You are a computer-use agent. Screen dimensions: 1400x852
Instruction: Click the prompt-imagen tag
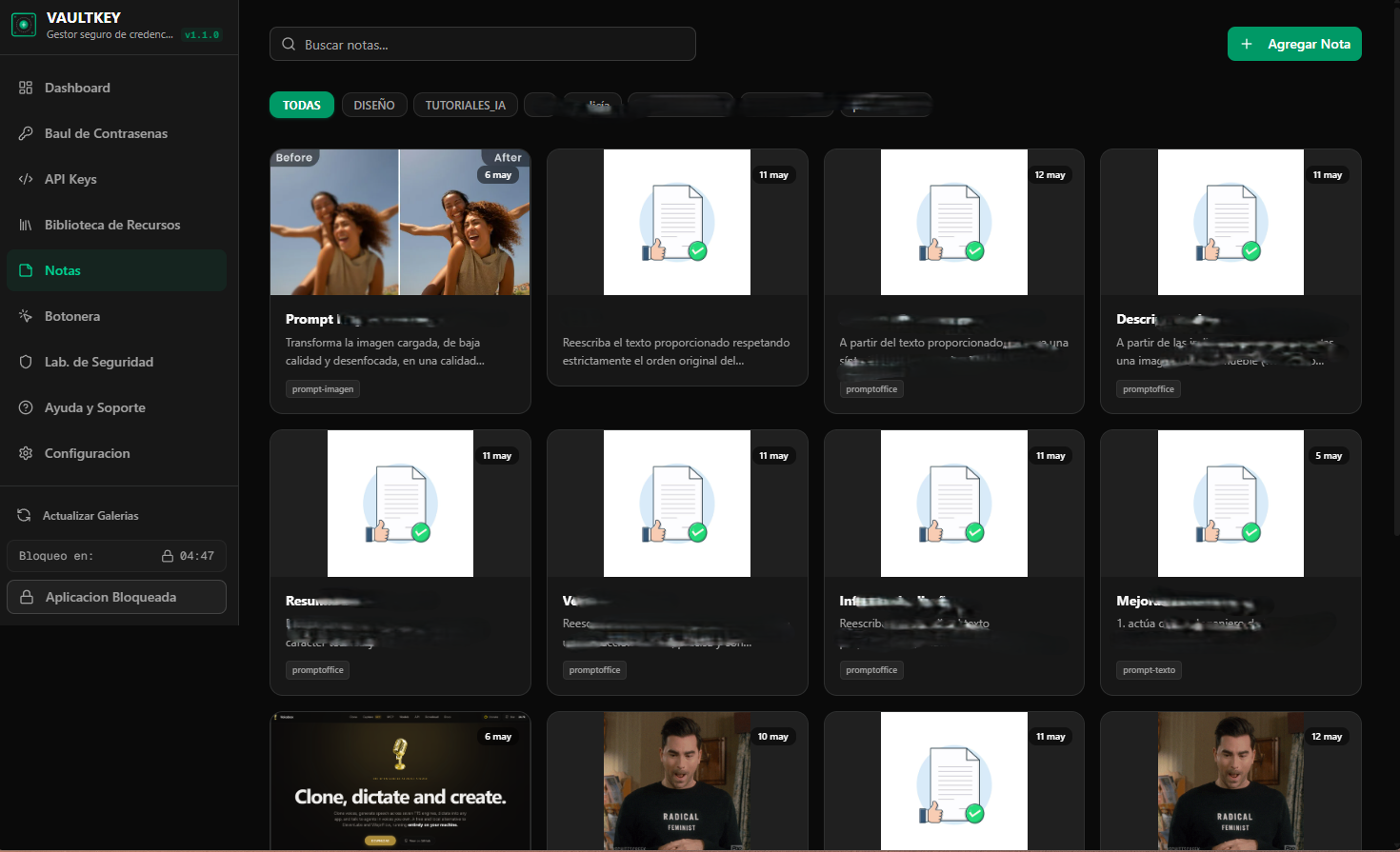(323, 389)
